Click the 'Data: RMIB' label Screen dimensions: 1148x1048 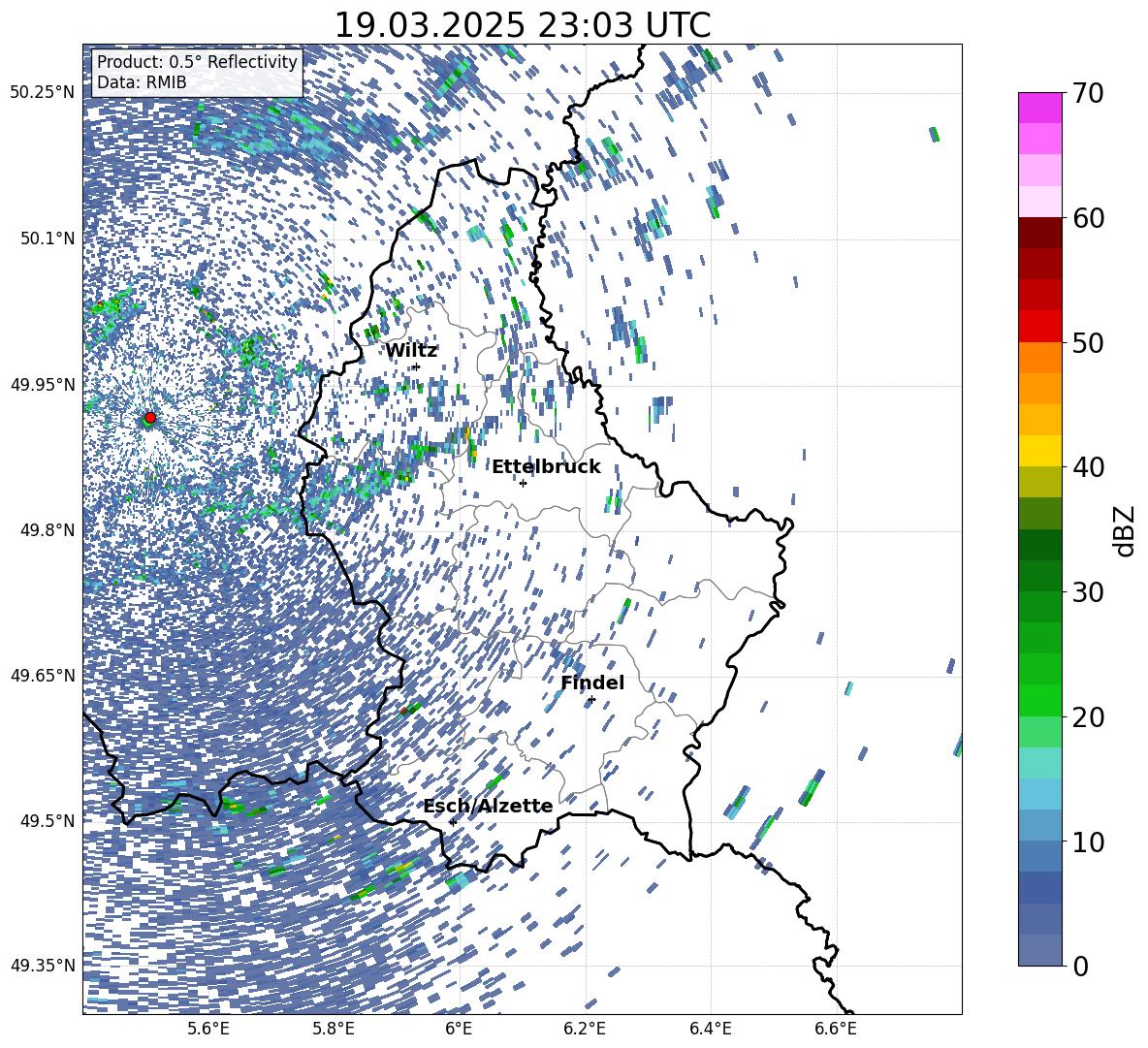pos(142,82)
